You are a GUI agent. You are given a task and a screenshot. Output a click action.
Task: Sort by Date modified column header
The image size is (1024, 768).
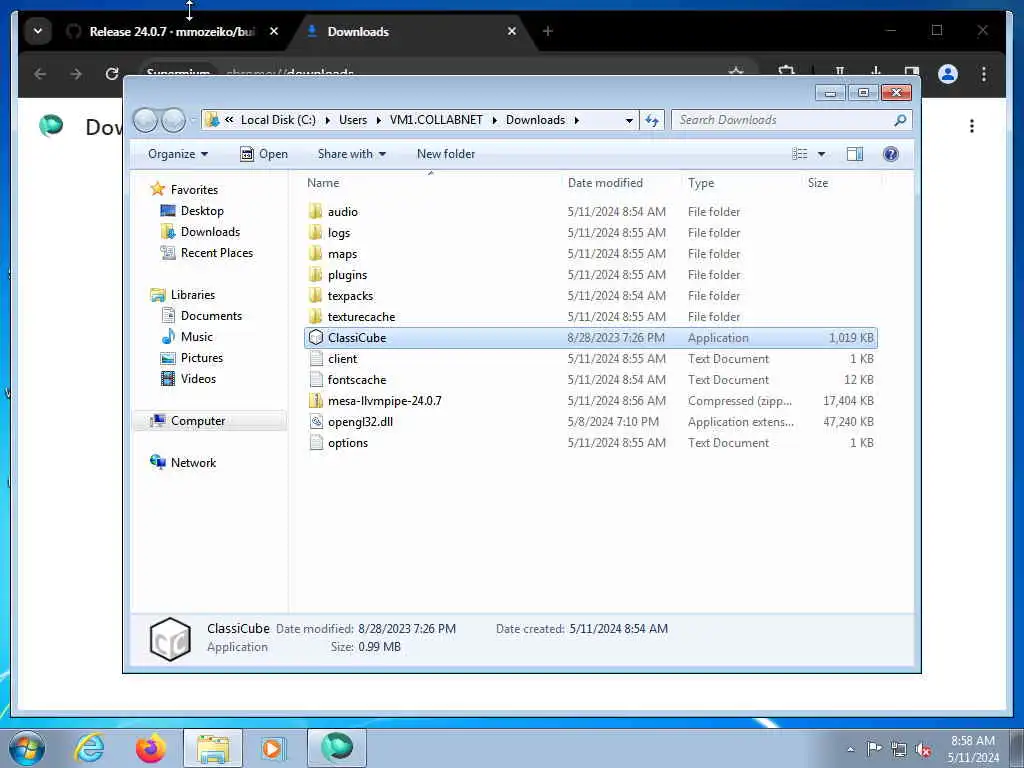[605, 183]
